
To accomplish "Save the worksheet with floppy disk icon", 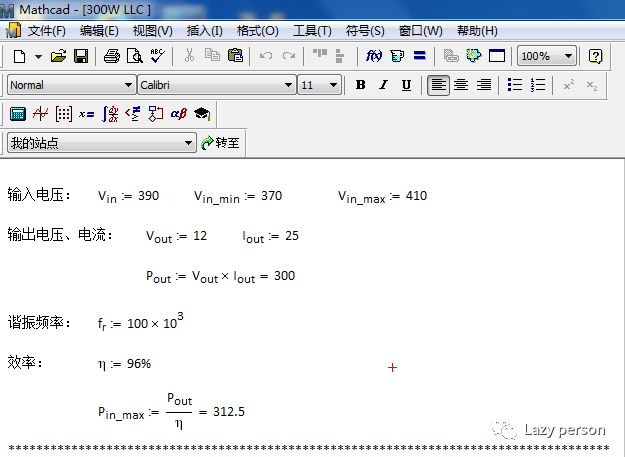I will pyautogui.click(x=81, y=56).
